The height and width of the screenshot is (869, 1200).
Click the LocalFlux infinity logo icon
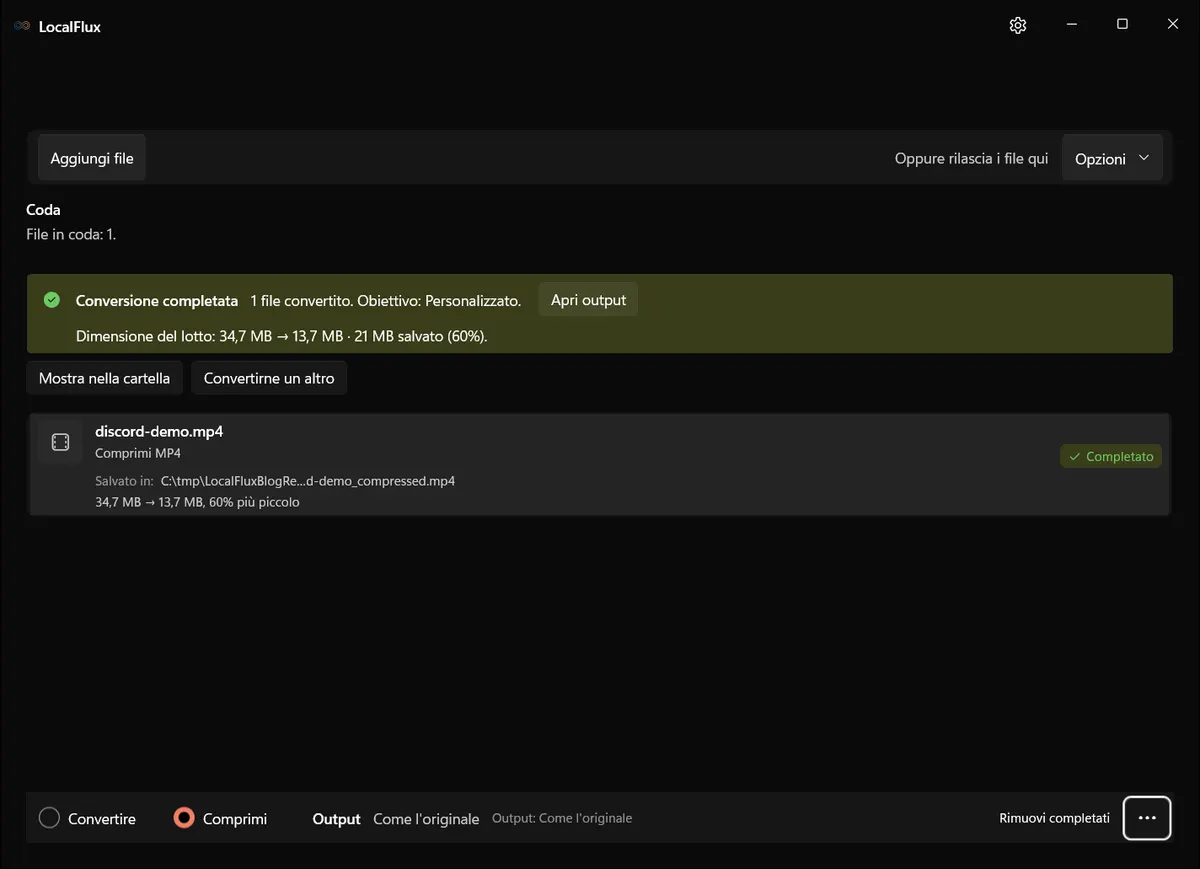(x=22, y=26)
